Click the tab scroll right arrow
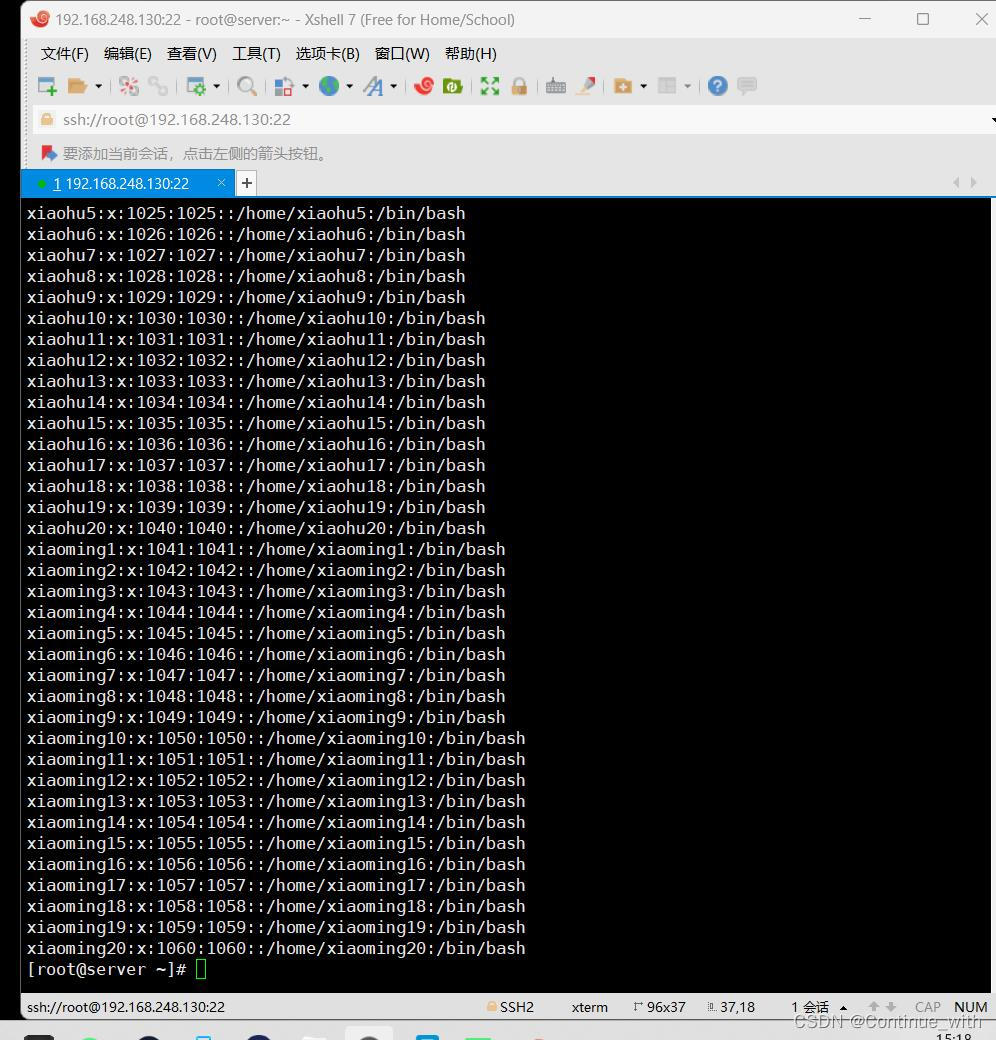This screenshot has width=996, height=1040. click(x=973, y=182)
